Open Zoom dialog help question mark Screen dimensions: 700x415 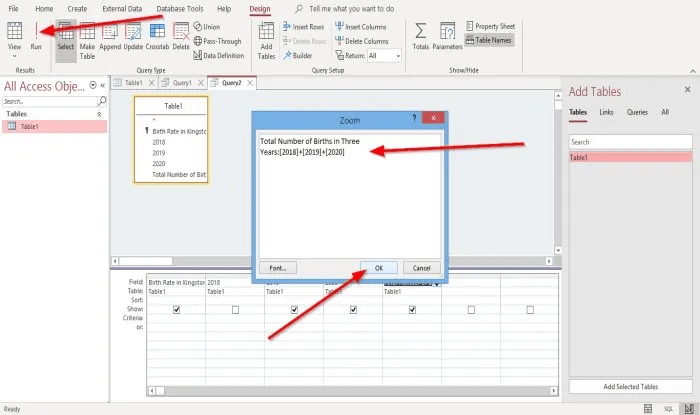click(x=414, y=118)
